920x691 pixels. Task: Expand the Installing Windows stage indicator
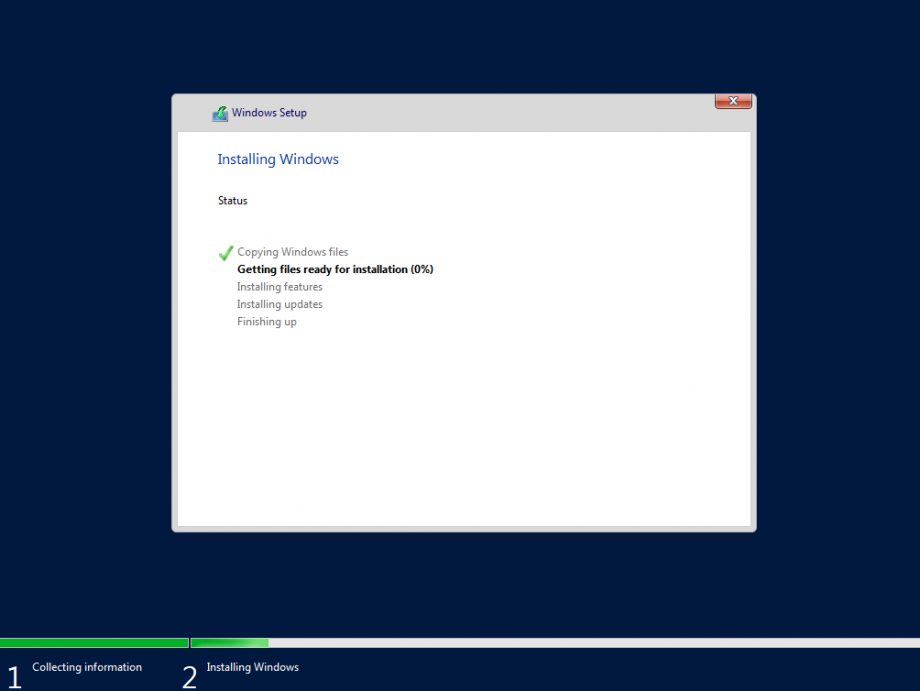coord(252,667)
